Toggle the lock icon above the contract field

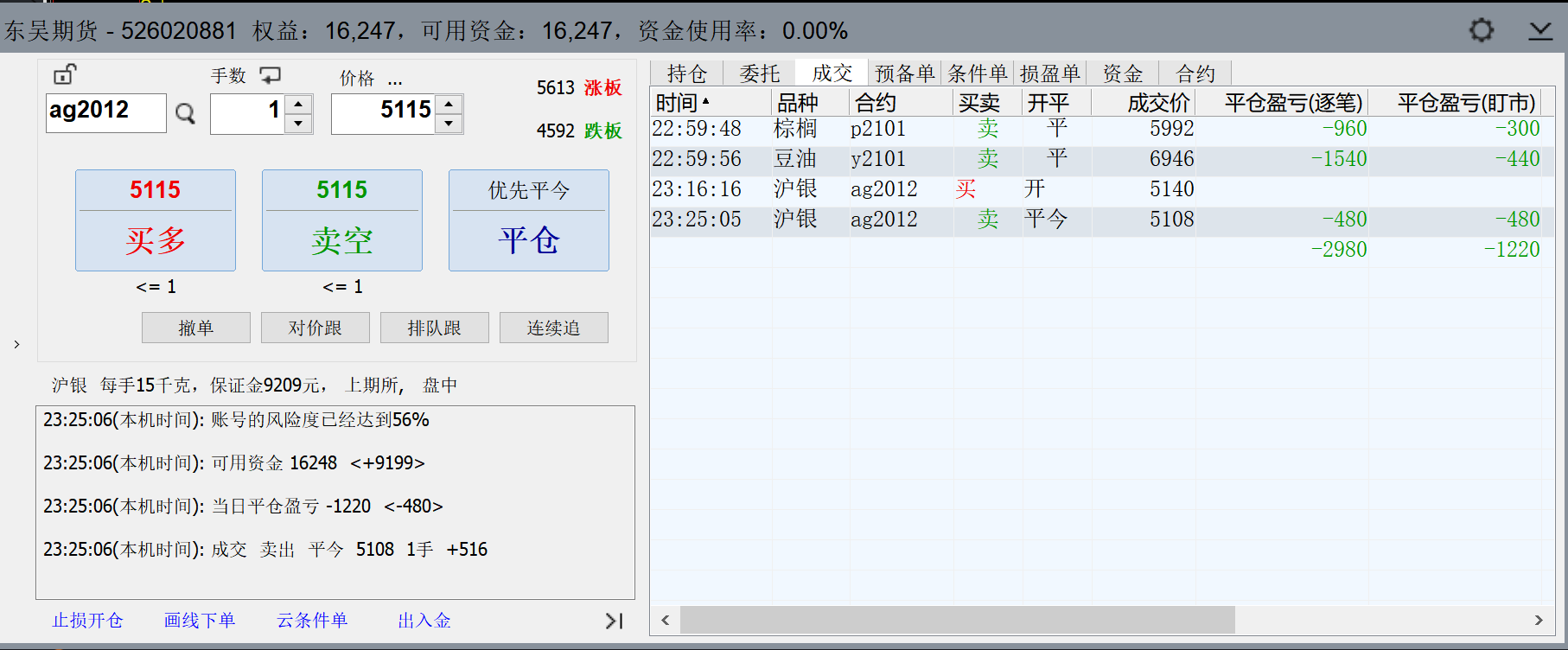click(66, 74)
